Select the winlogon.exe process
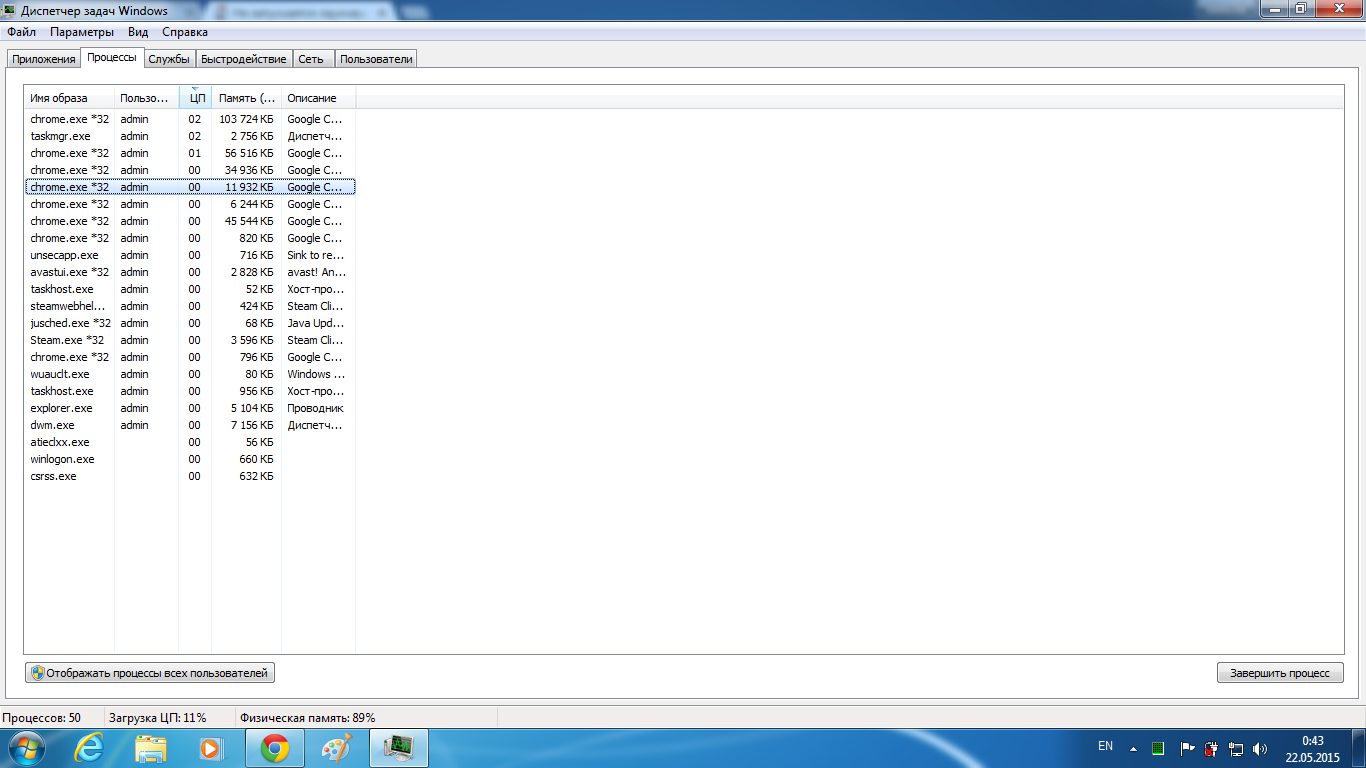 190,459
